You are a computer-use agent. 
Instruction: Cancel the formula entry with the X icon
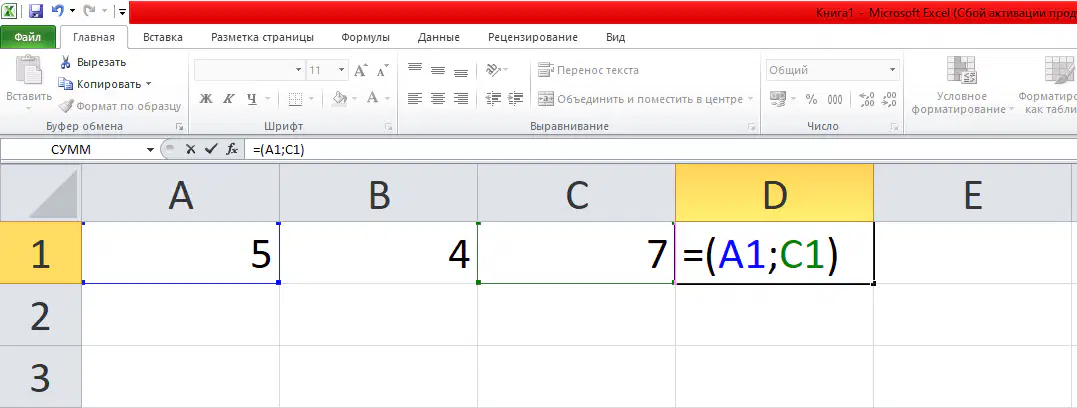click(190, 149)
